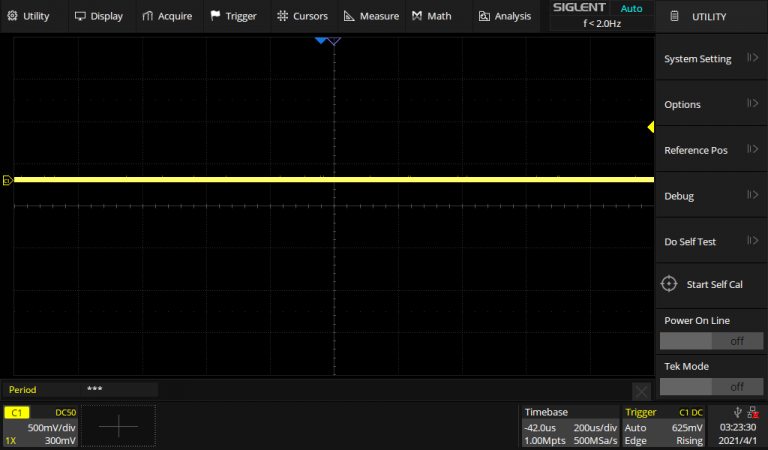
Task: Expand the Reference Pos submenu
Action: click(711, 150)
